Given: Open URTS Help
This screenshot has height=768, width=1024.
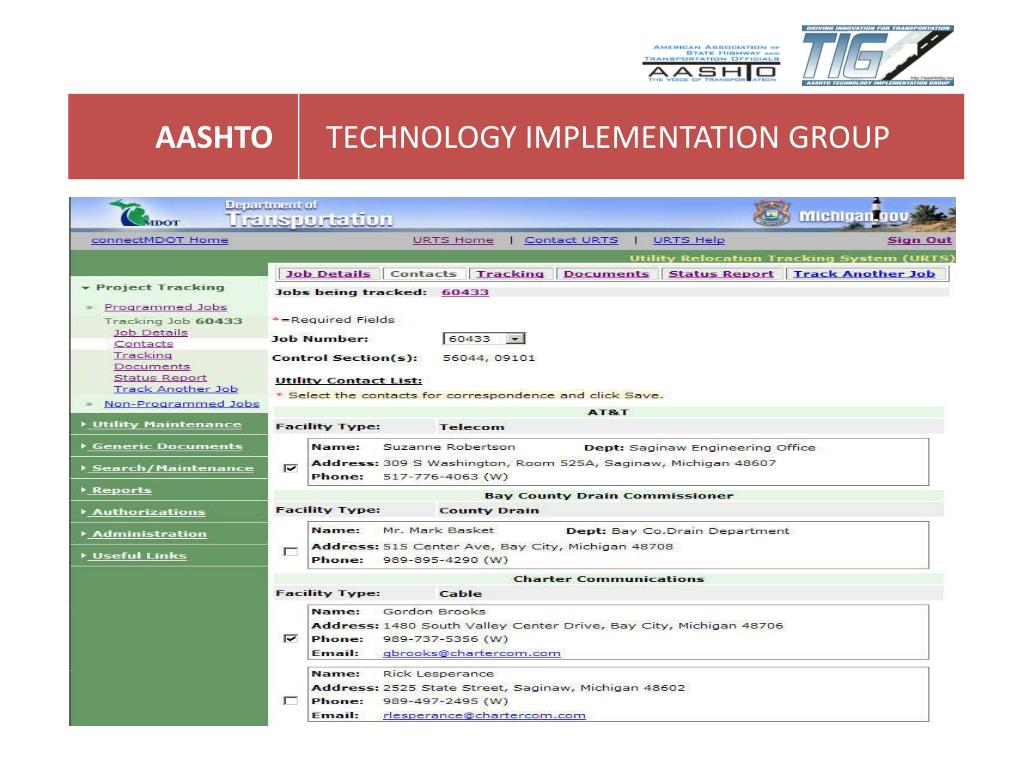Looking at the screenshot, I should [x=688, y=240].
